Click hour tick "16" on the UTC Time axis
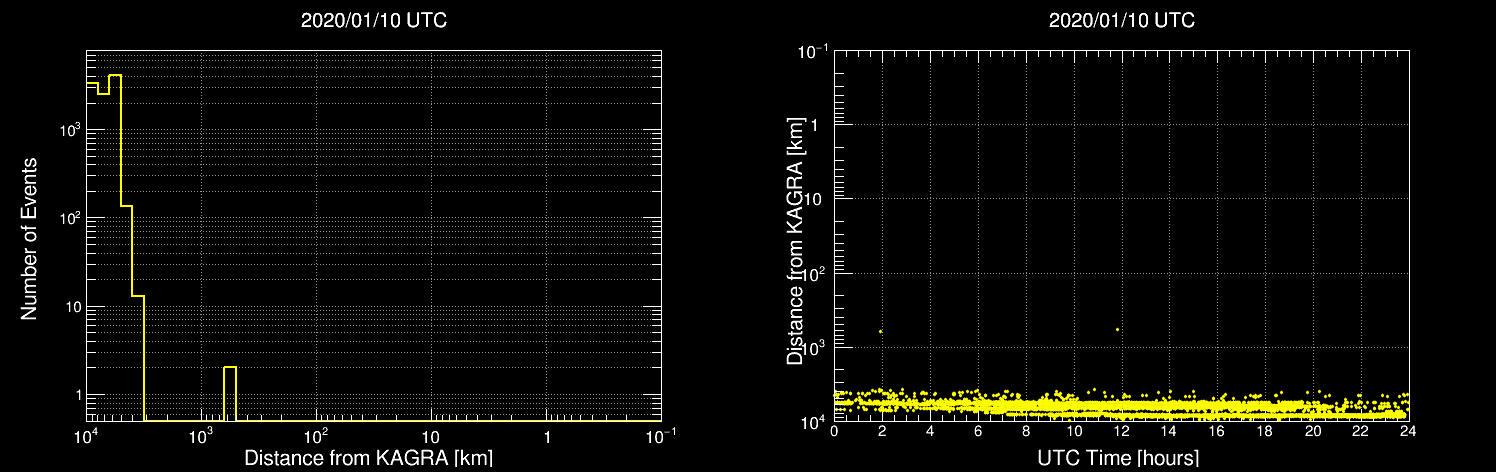Screen dimensions: 1496x472 tap(1217, 431)
